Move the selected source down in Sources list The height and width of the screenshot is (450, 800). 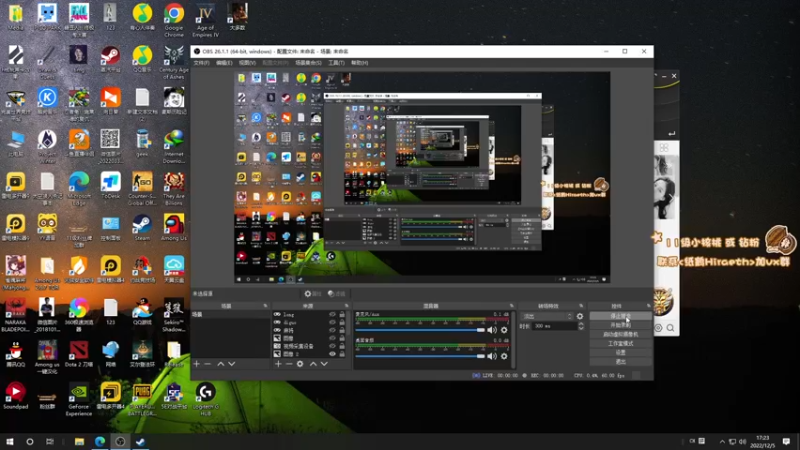tap(324, 364)
